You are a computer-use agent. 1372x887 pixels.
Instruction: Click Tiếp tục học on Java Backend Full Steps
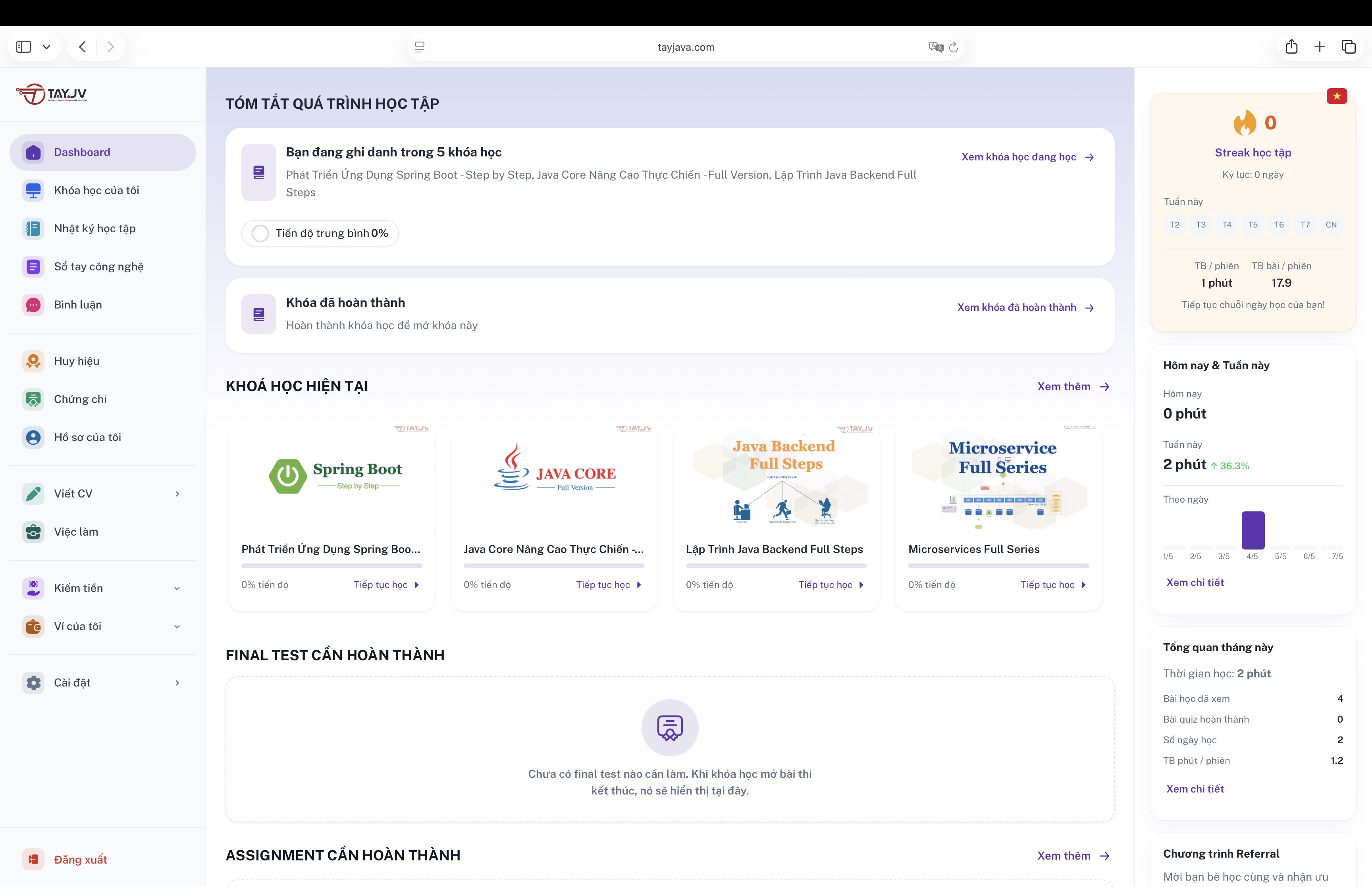(x=831, y=584)
